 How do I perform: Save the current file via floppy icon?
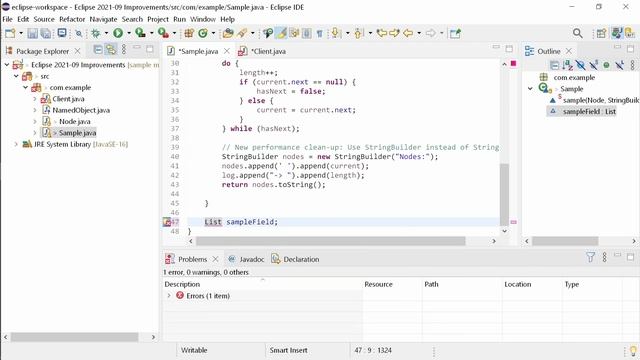[x=33, y=33]
